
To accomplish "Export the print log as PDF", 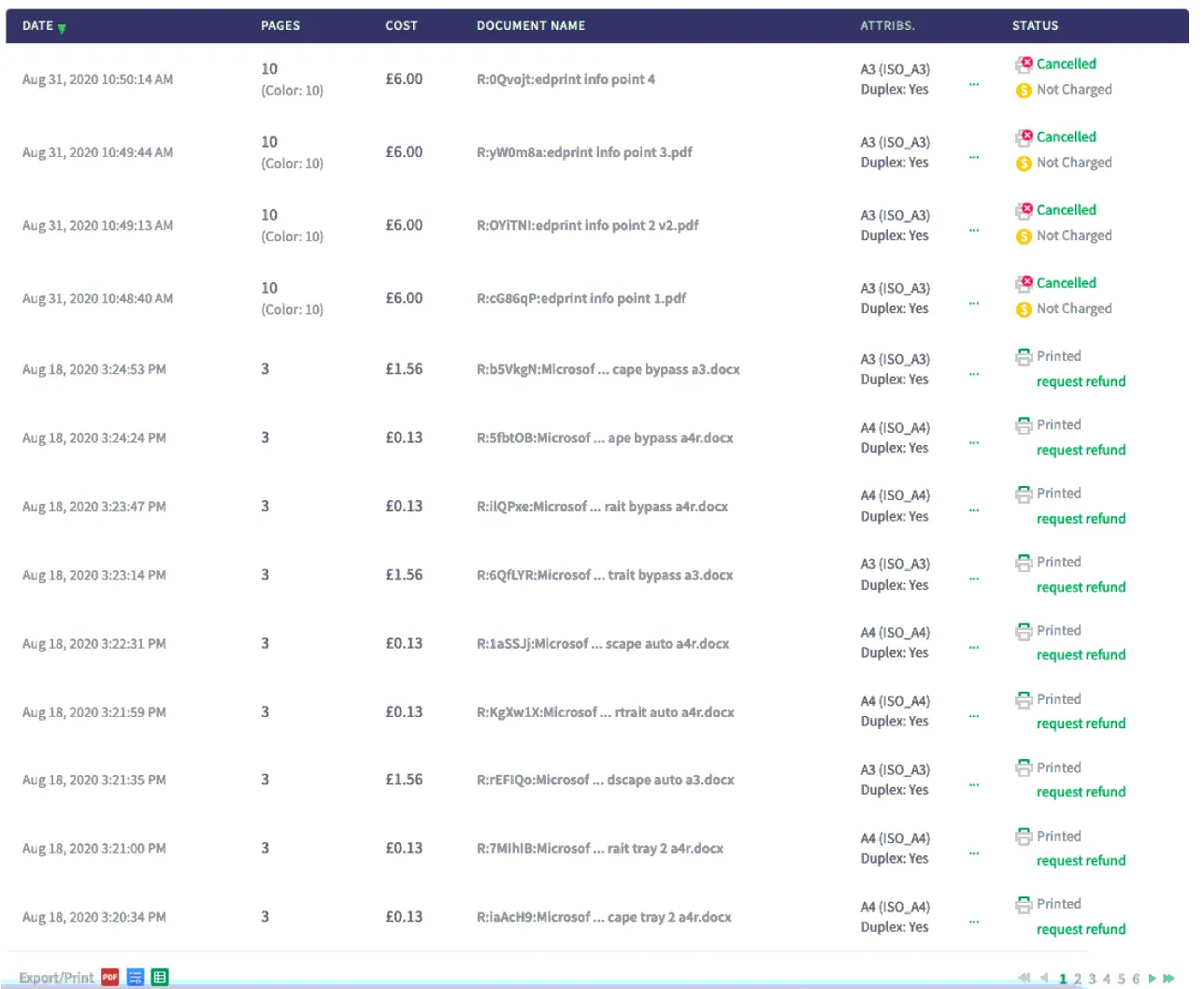I will (110, 978).
